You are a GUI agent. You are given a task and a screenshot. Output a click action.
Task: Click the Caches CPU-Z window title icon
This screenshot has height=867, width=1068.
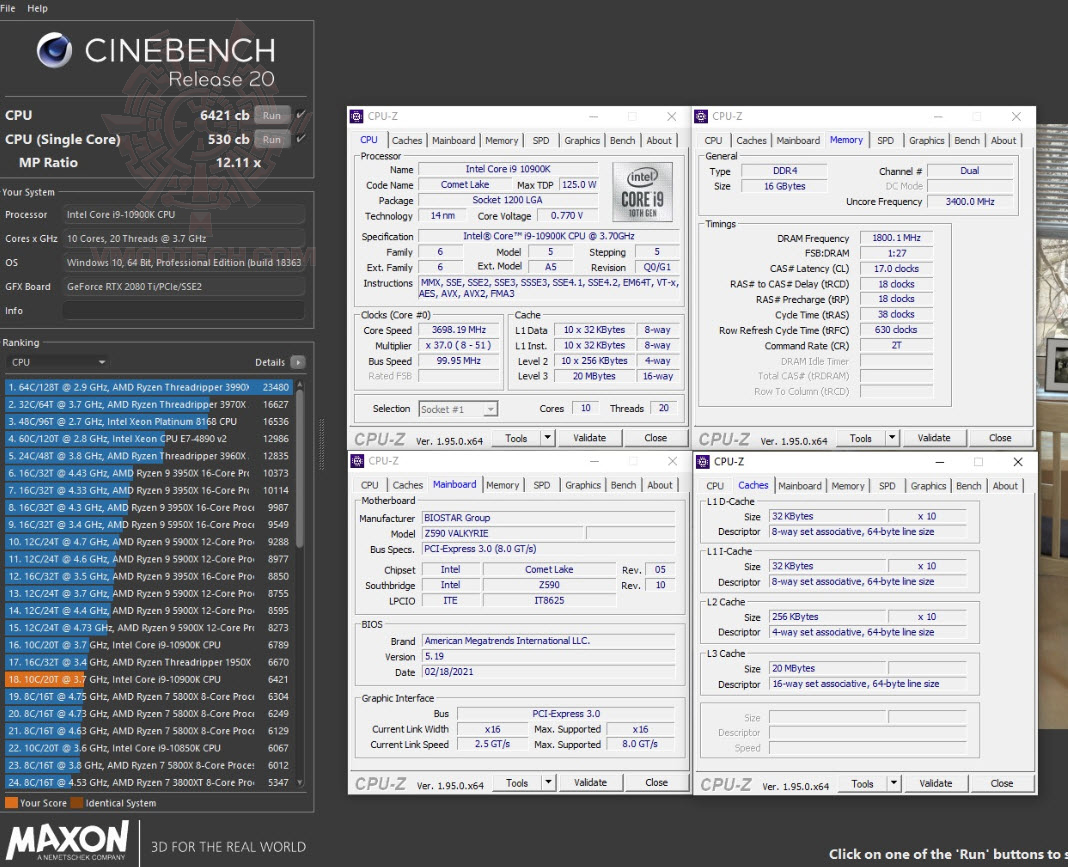pos(702,462)
